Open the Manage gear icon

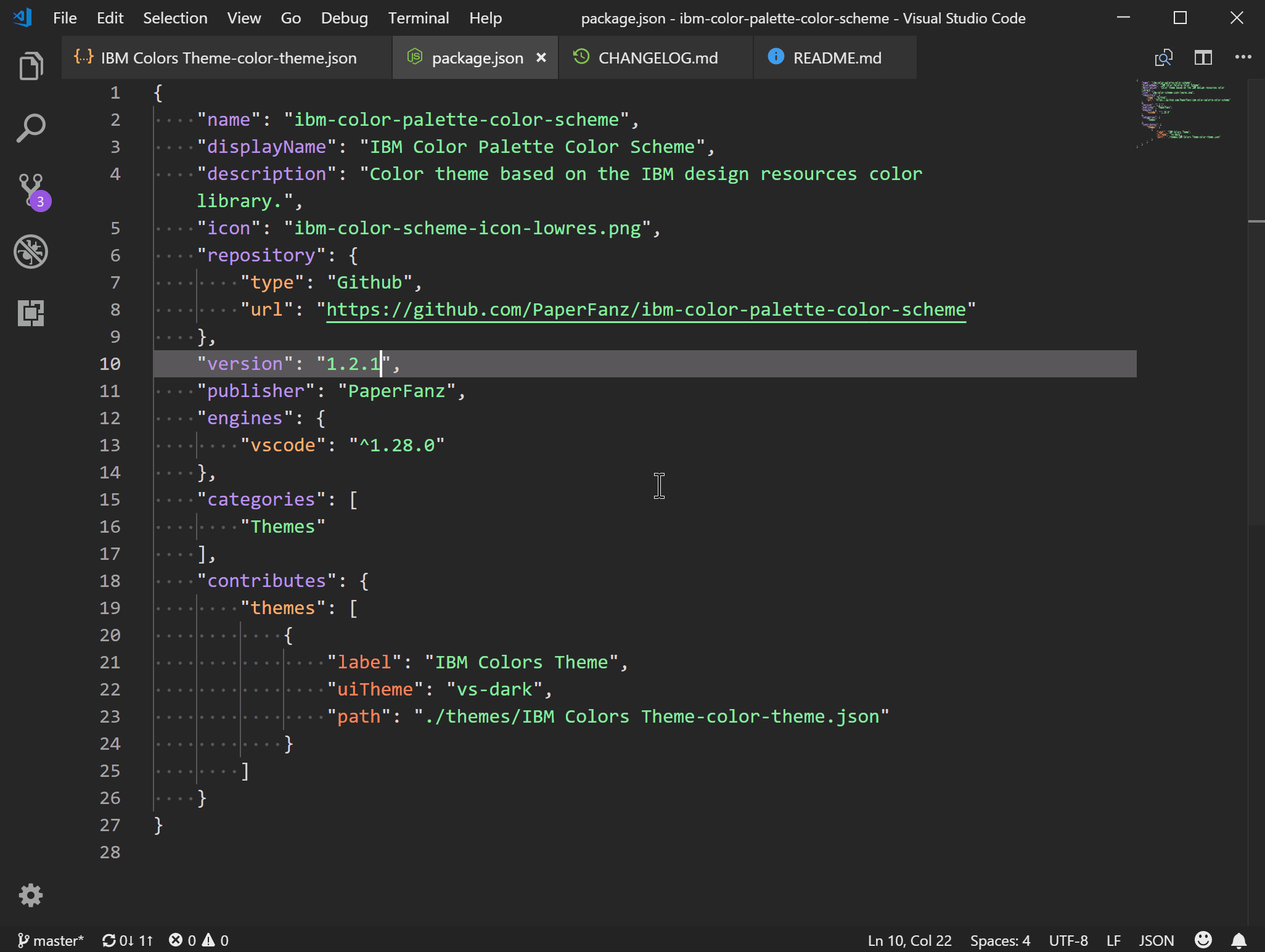[x=31, y=895]
